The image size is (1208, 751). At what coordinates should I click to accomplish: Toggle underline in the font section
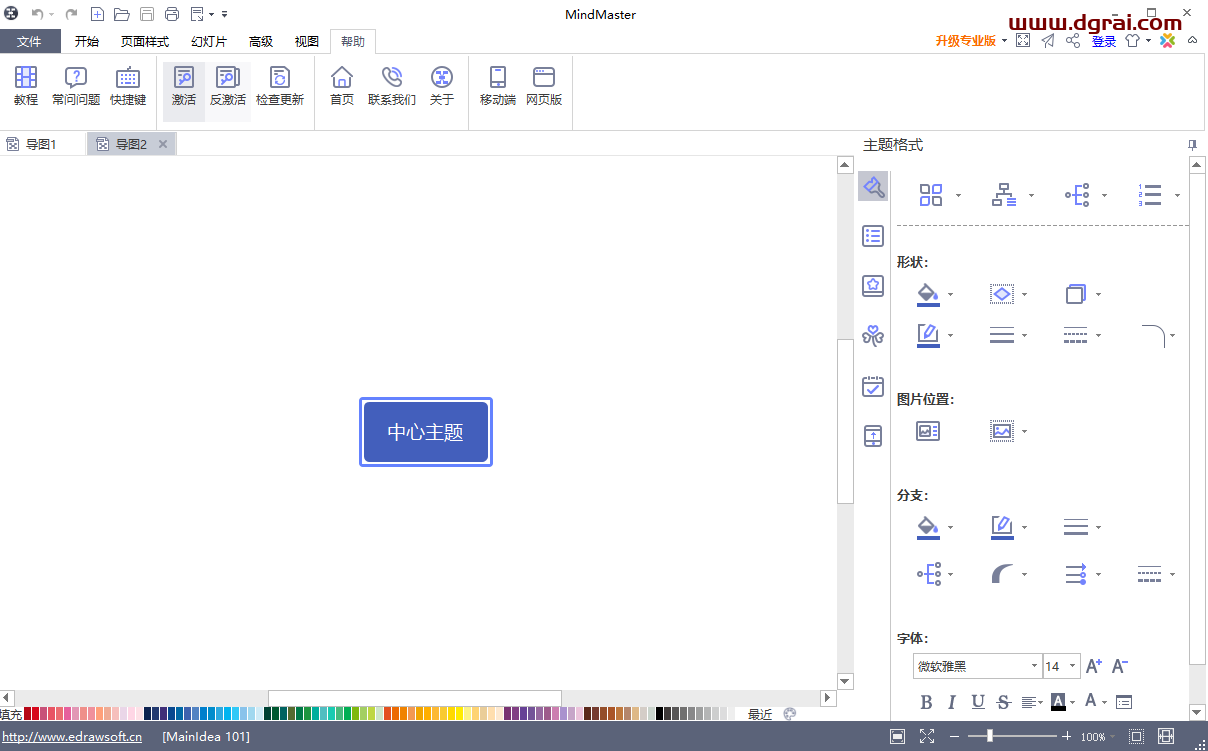pyautogui.click(x=977, y=702)
